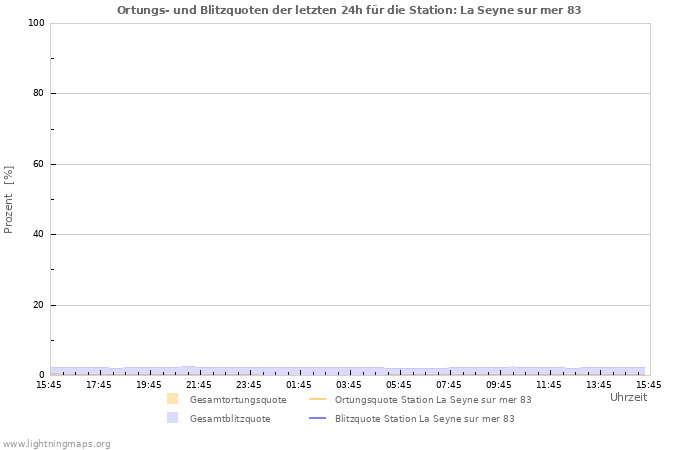700x450 pixels.
Task: Open the www.lightningmaps.org watermark link
Action: click(56, 443)
